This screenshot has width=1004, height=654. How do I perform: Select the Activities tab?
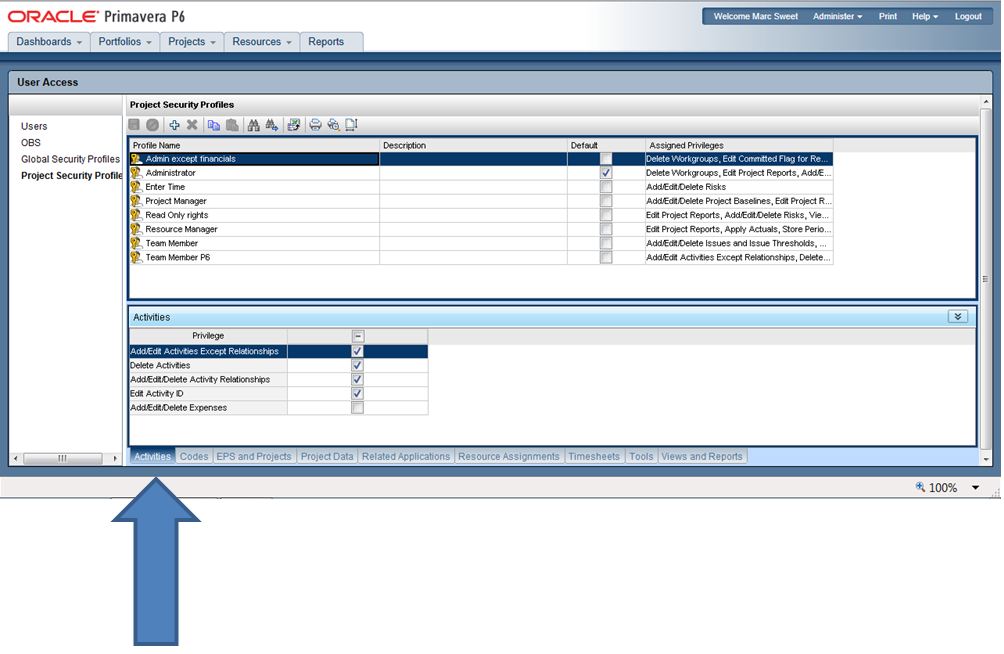click(152, 456)
